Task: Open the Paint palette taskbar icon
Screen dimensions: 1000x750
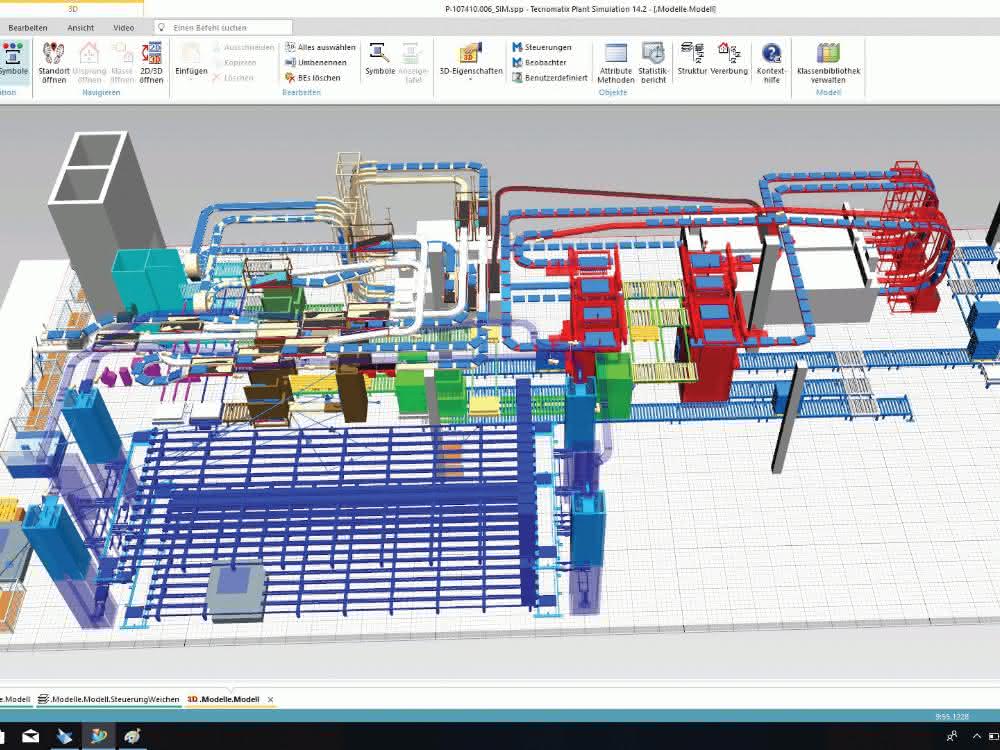Action: 133,737
